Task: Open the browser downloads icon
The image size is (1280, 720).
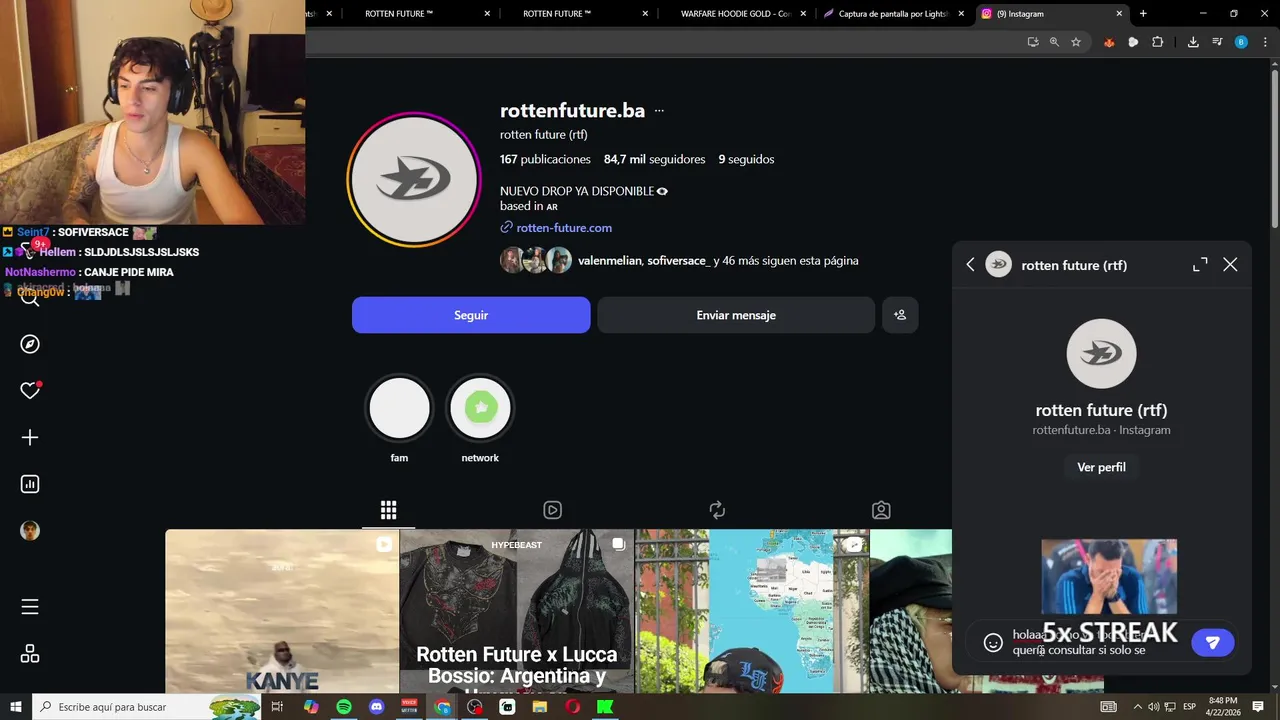Action: [x=1193, y=42]
